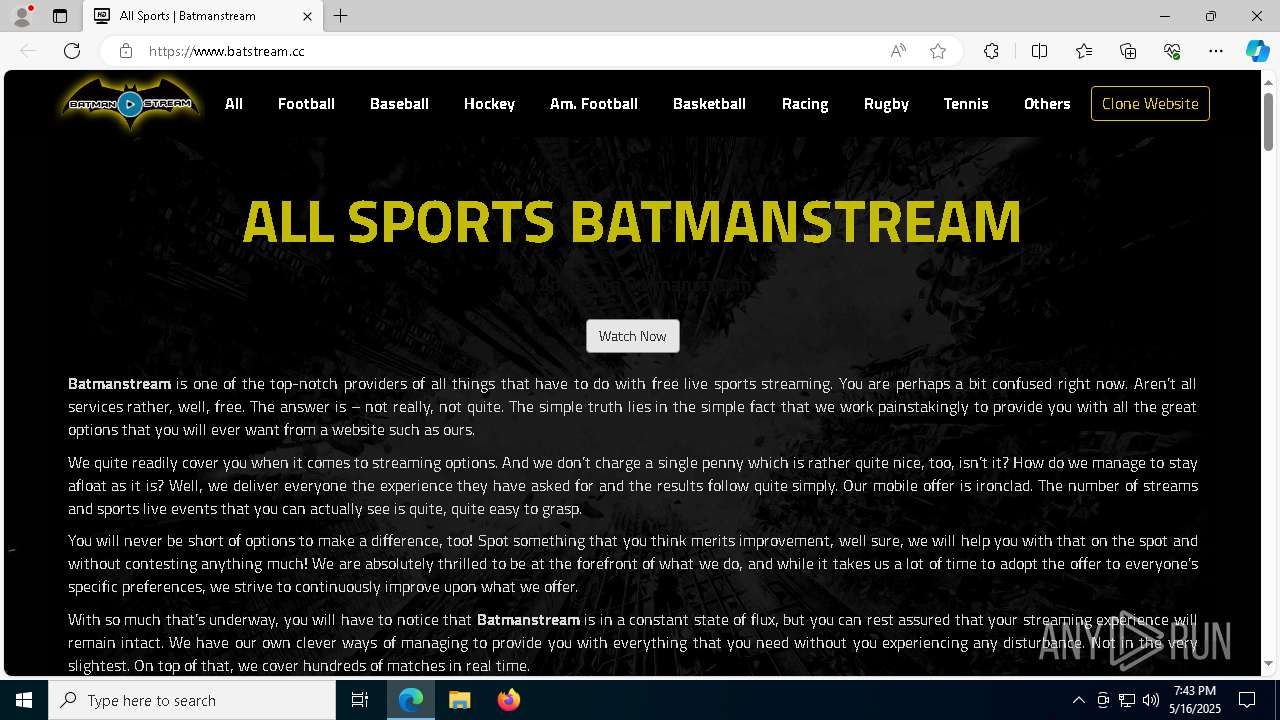This screenshot has width=1280, height=720.
Task: Open the Football category
Action: [306, 104]
